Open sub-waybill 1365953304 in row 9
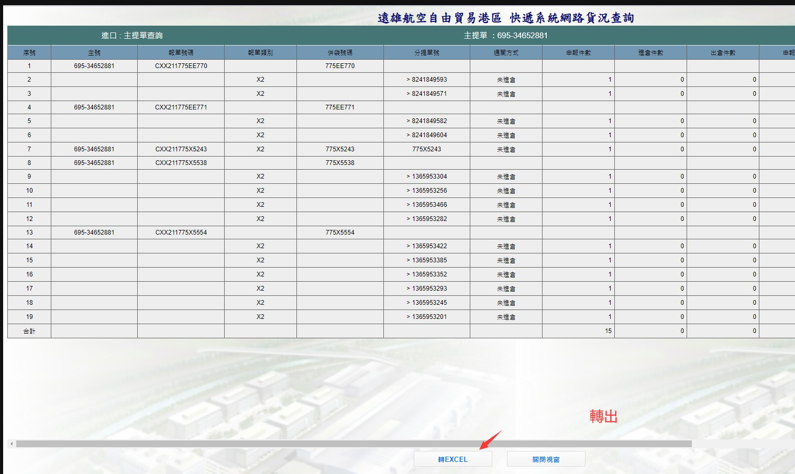 point(428,176)
